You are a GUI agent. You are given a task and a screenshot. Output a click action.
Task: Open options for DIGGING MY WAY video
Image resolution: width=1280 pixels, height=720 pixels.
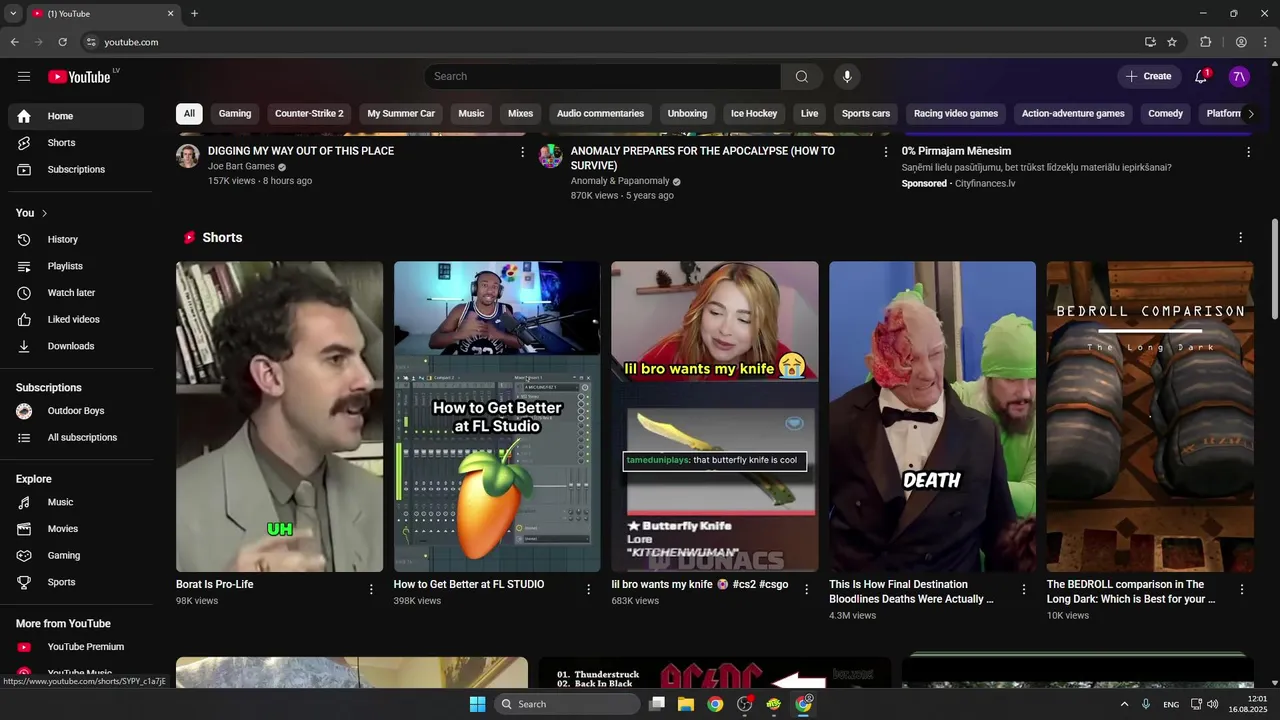[x=522, y=152]
